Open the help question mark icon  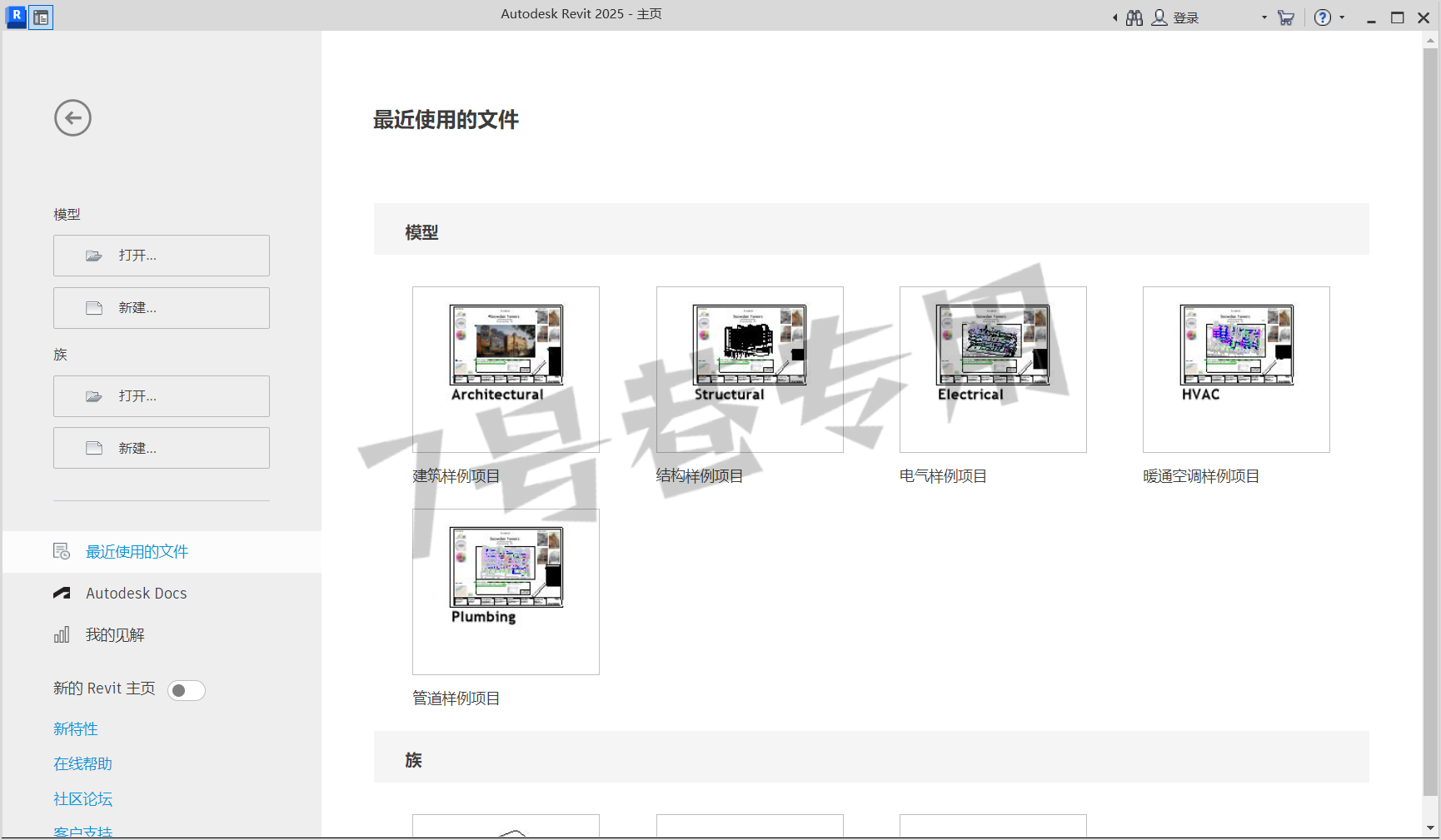1323,17
